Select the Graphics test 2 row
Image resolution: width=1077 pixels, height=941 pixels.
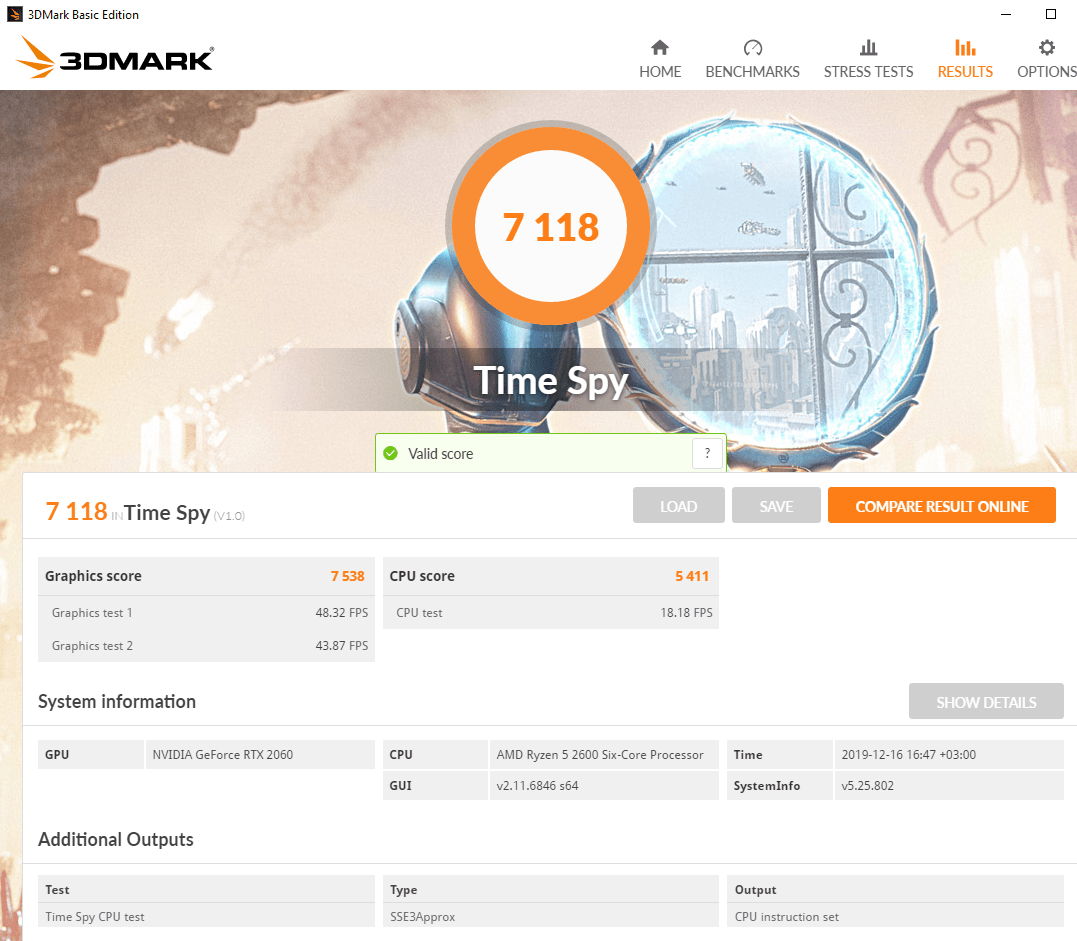[206, 646]
